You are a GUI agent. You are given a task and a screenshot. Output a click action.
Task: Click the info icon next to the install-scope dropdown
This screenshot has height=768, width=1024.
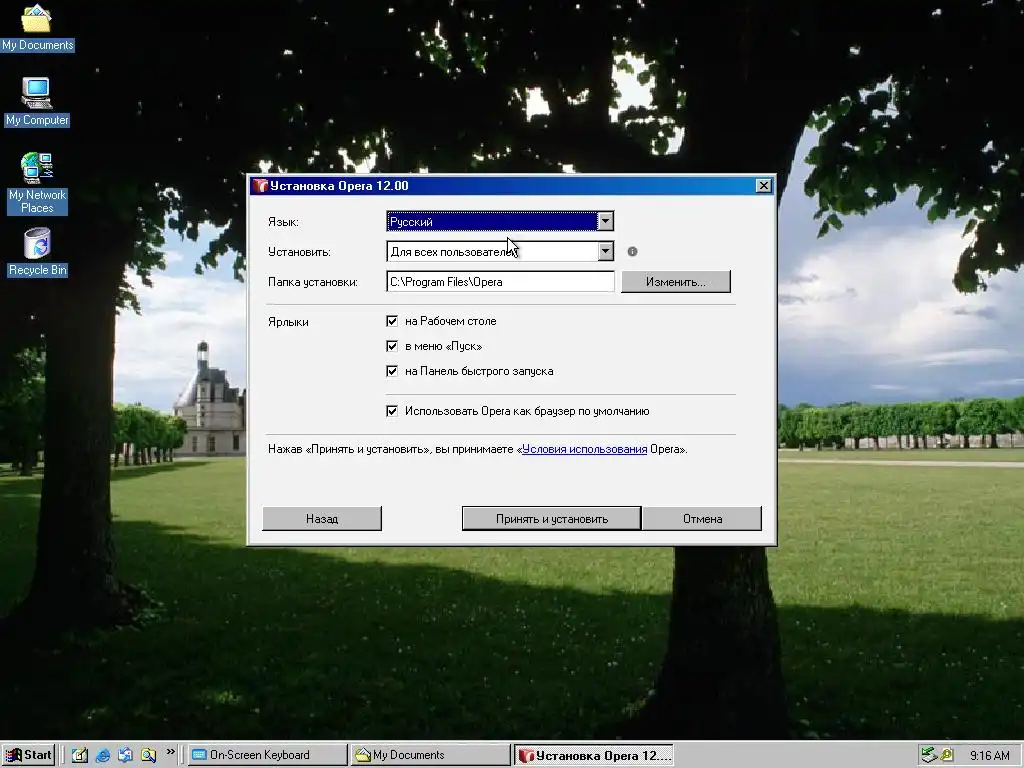tap(632, 251)
